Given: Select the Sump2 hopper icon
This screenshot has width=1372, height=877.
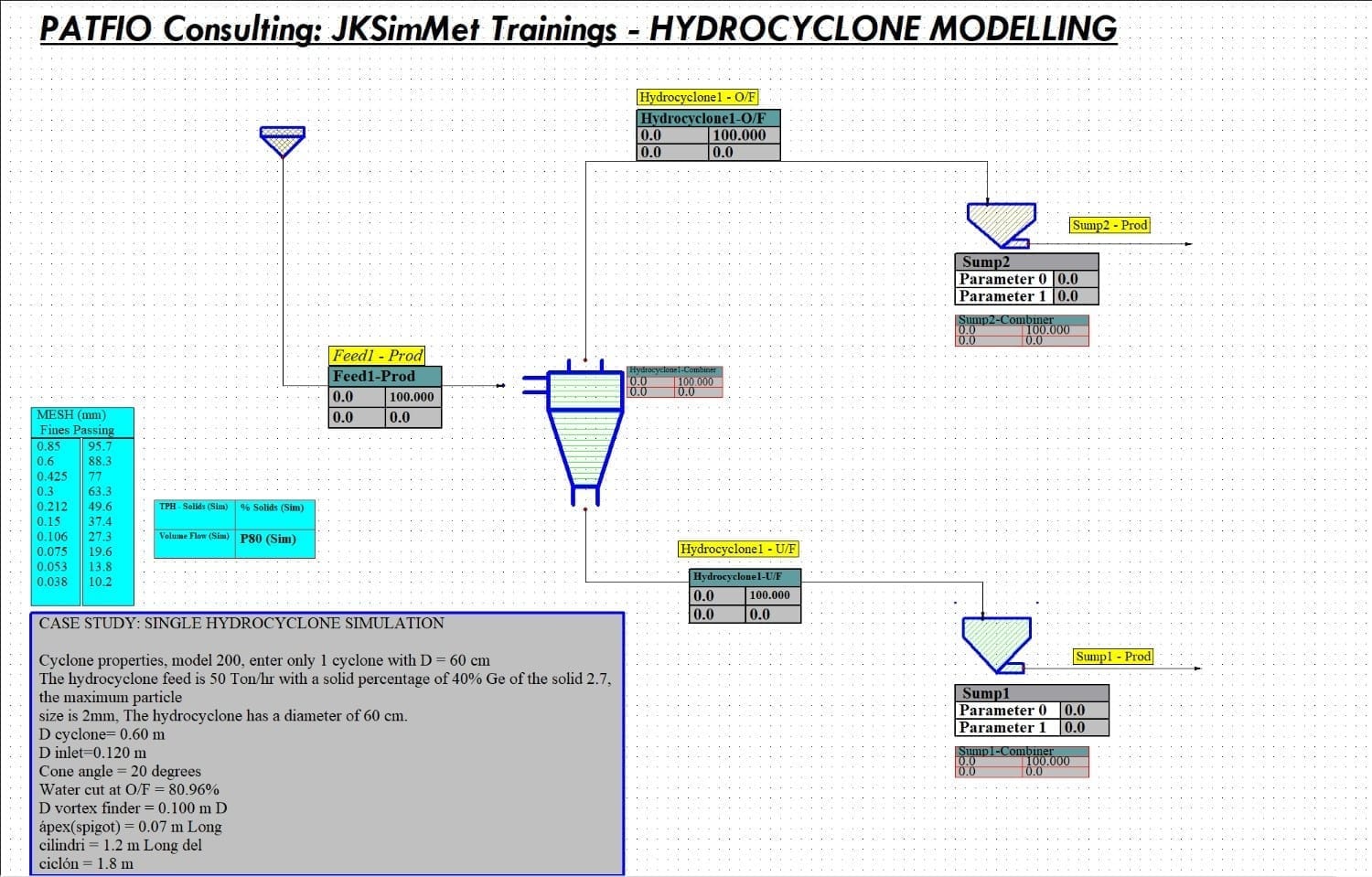Looking at the screenshot, I should click(1002, 225).
